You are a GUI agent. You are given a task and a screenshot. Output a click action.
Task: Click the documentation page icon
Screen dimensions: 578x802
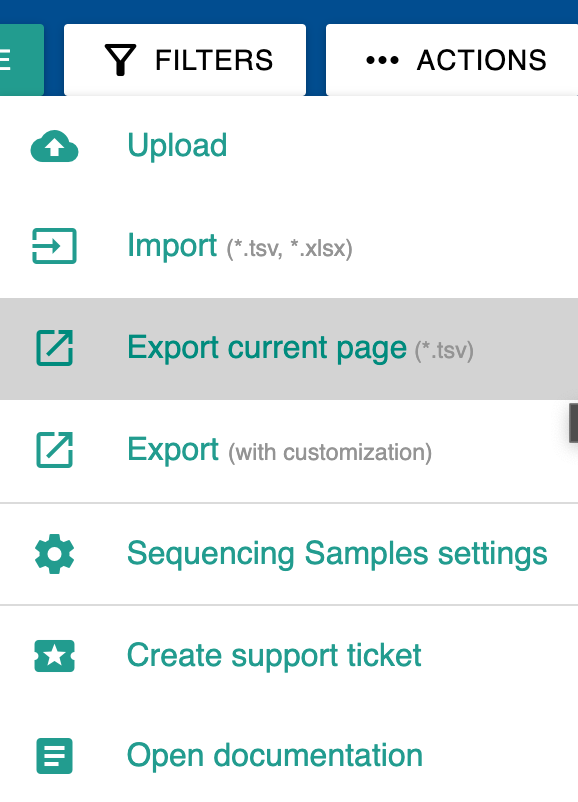pyautogui.click(x=54, y=755)
